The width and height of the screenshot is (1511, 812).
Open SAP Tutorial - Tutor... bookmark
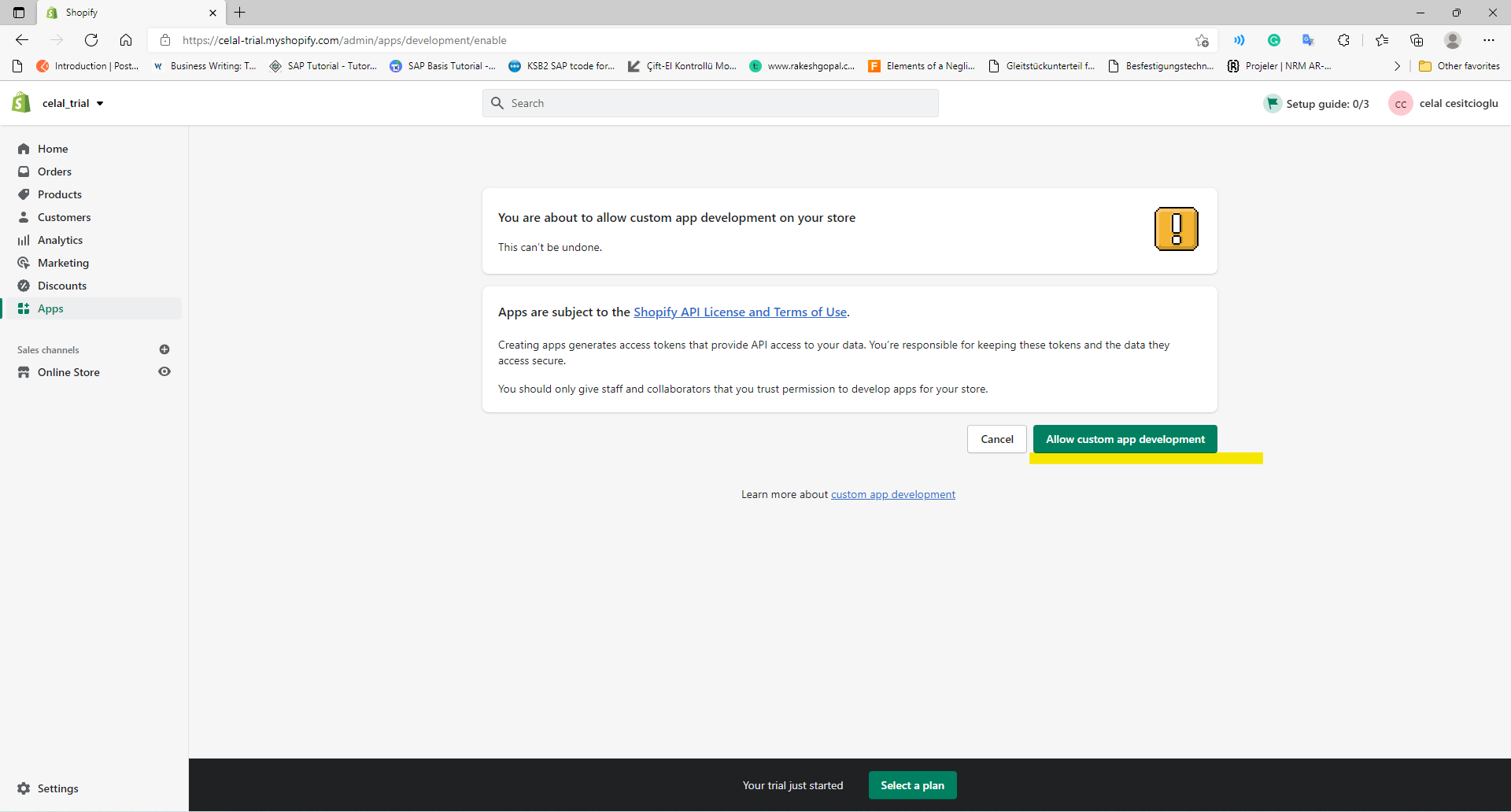(323, 66)
